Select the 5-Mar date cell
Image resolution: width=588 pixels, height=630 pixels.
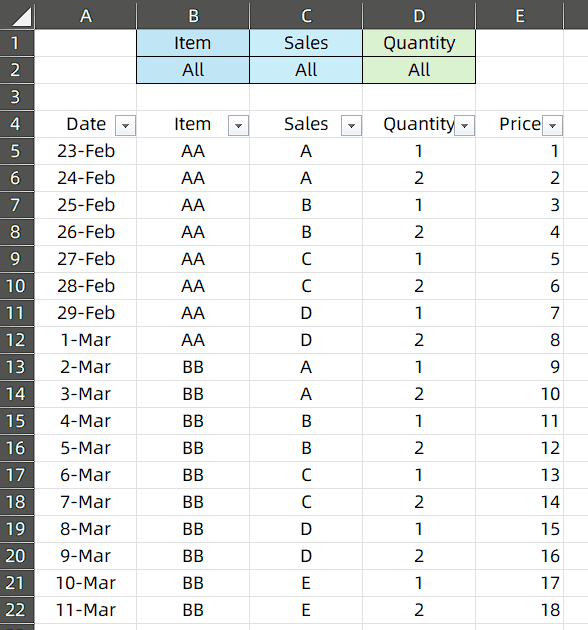[x=86, y=448]
